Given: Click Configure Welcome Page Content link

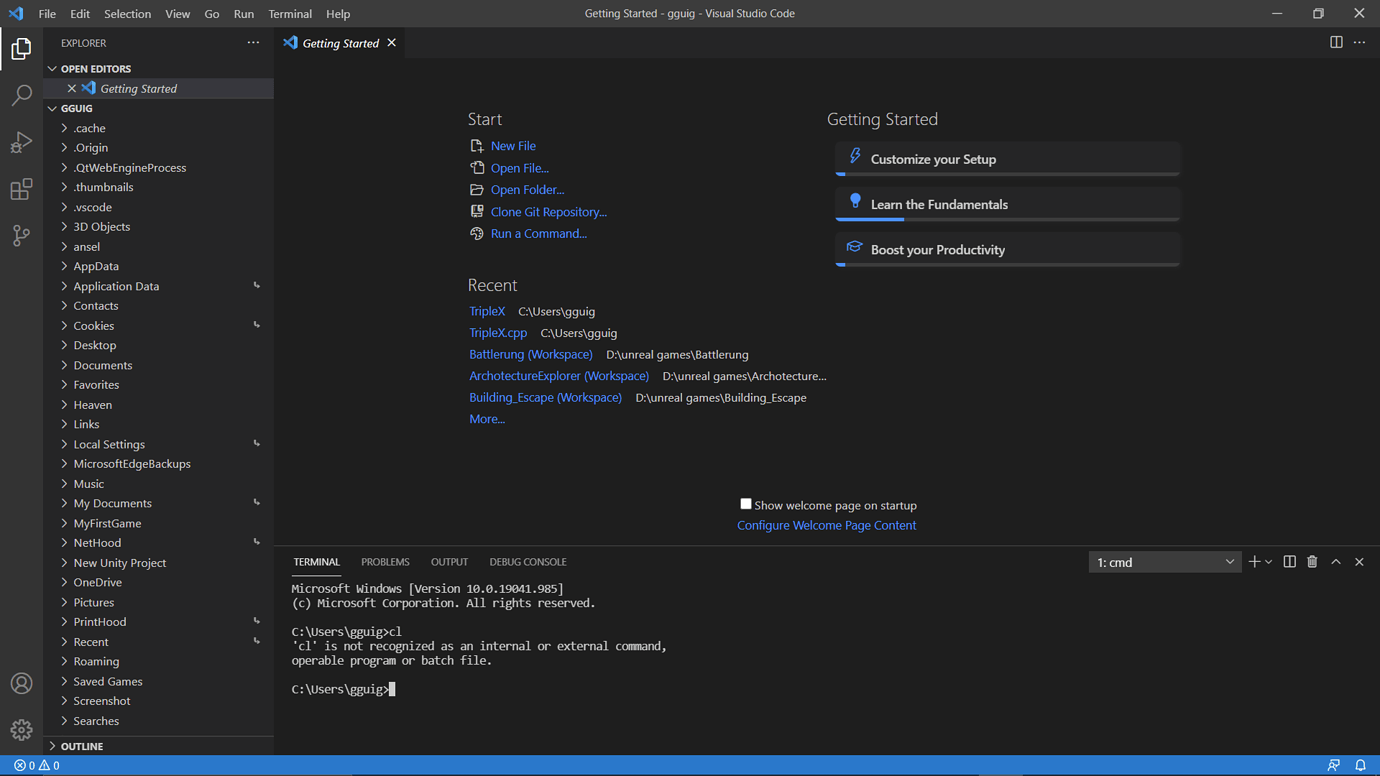Looking at the screenshot, I should click(826, 525).
